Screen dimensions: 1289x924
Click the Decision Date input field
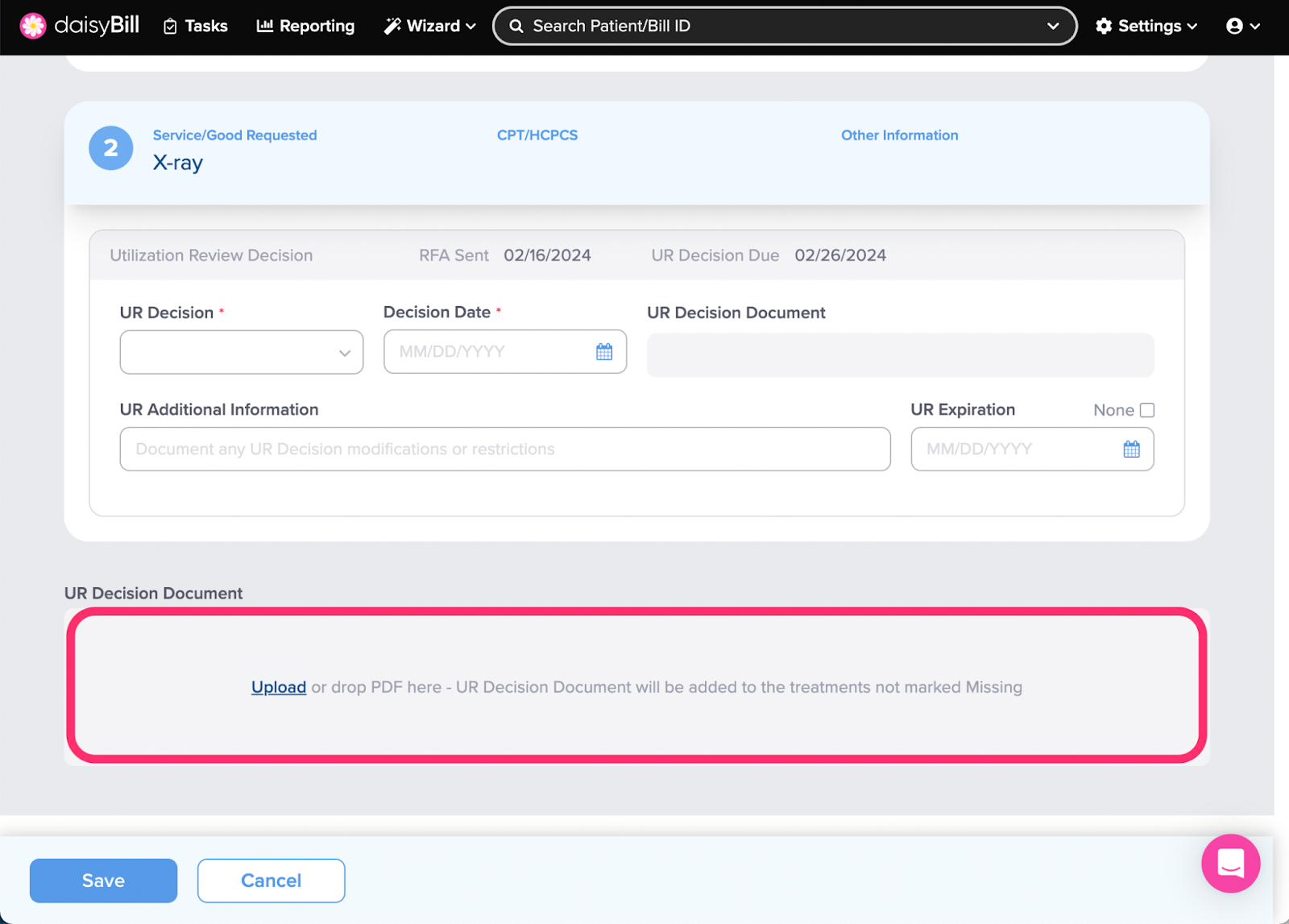[505, 351]
